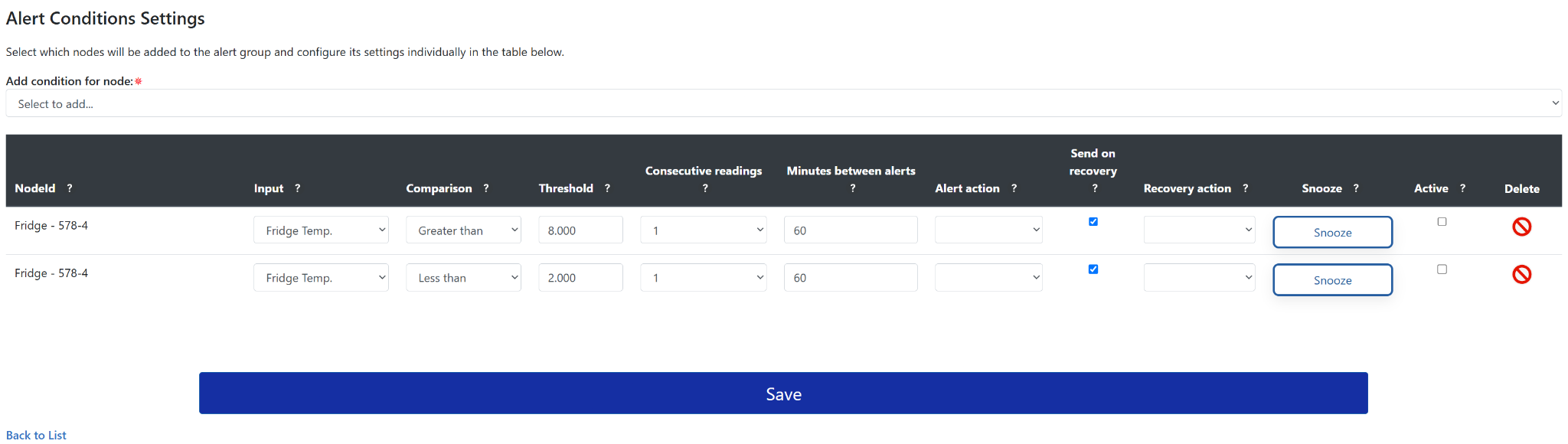Enable Active checkbox for Greater than row
Screen dimensions: 1568x444
tap(1442, 222)
